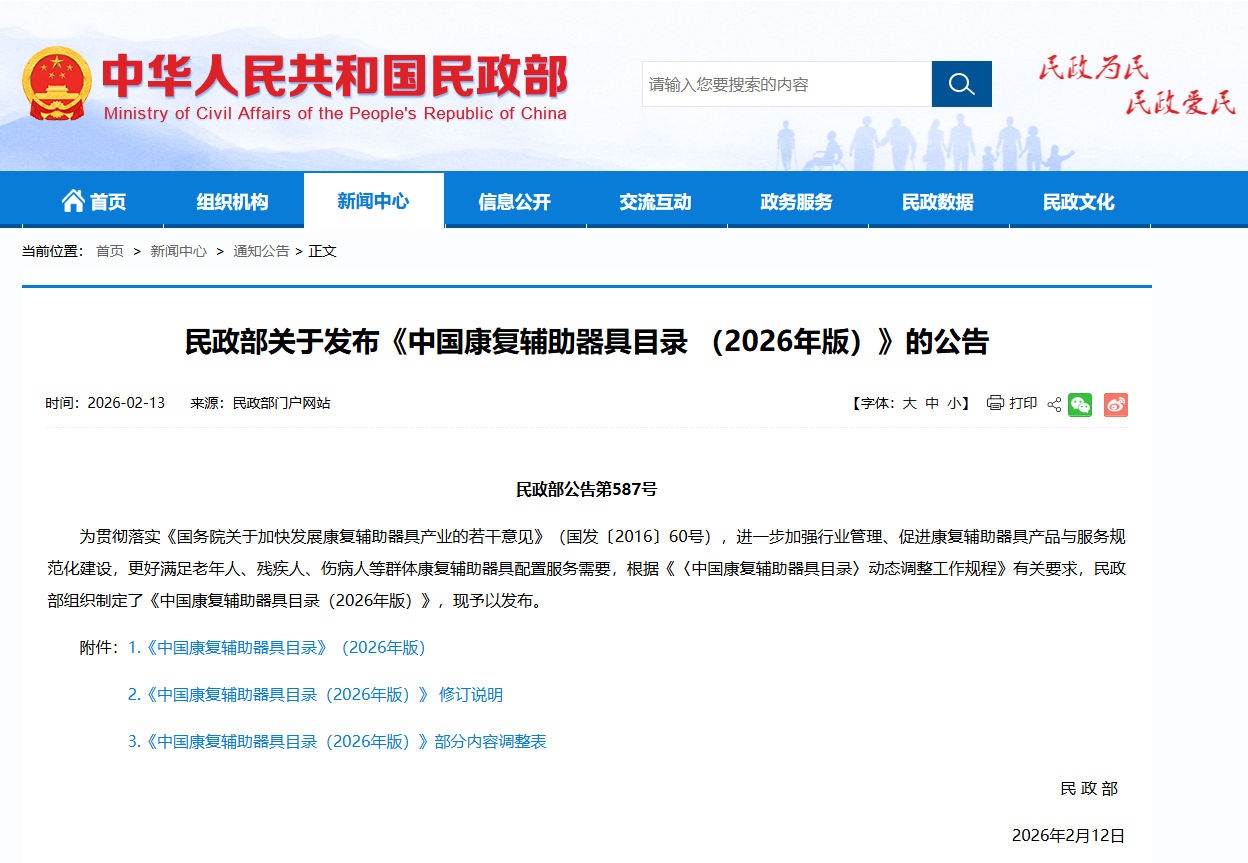The width and height of the screenshot is (1248, 863).
Task: Share the article via the WeChat icon
Action: (1080, 404)
